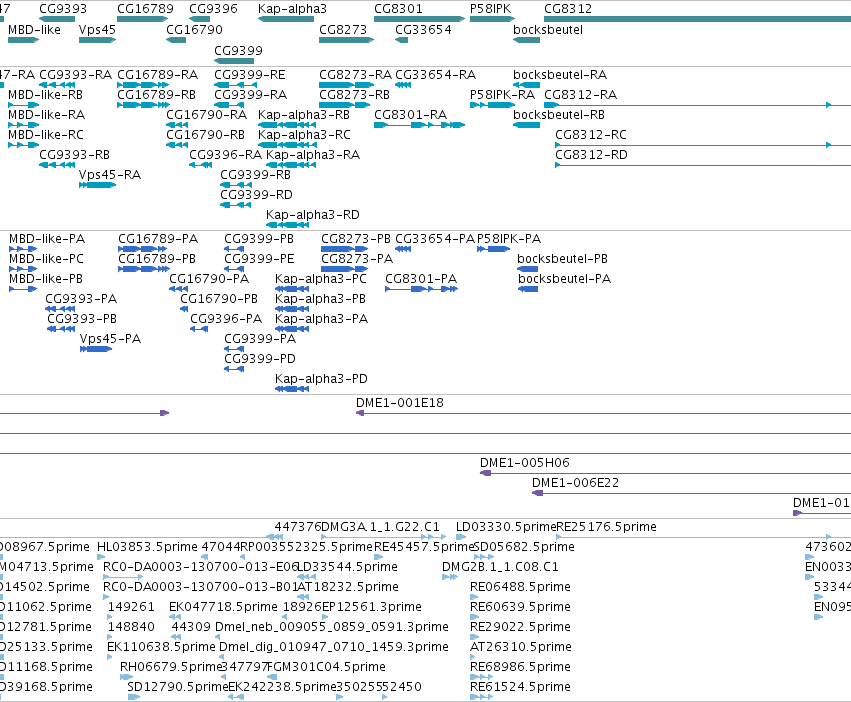
Task: Select the P58IPK gene label
Action: pyautogui.click(x=490, y=9)
